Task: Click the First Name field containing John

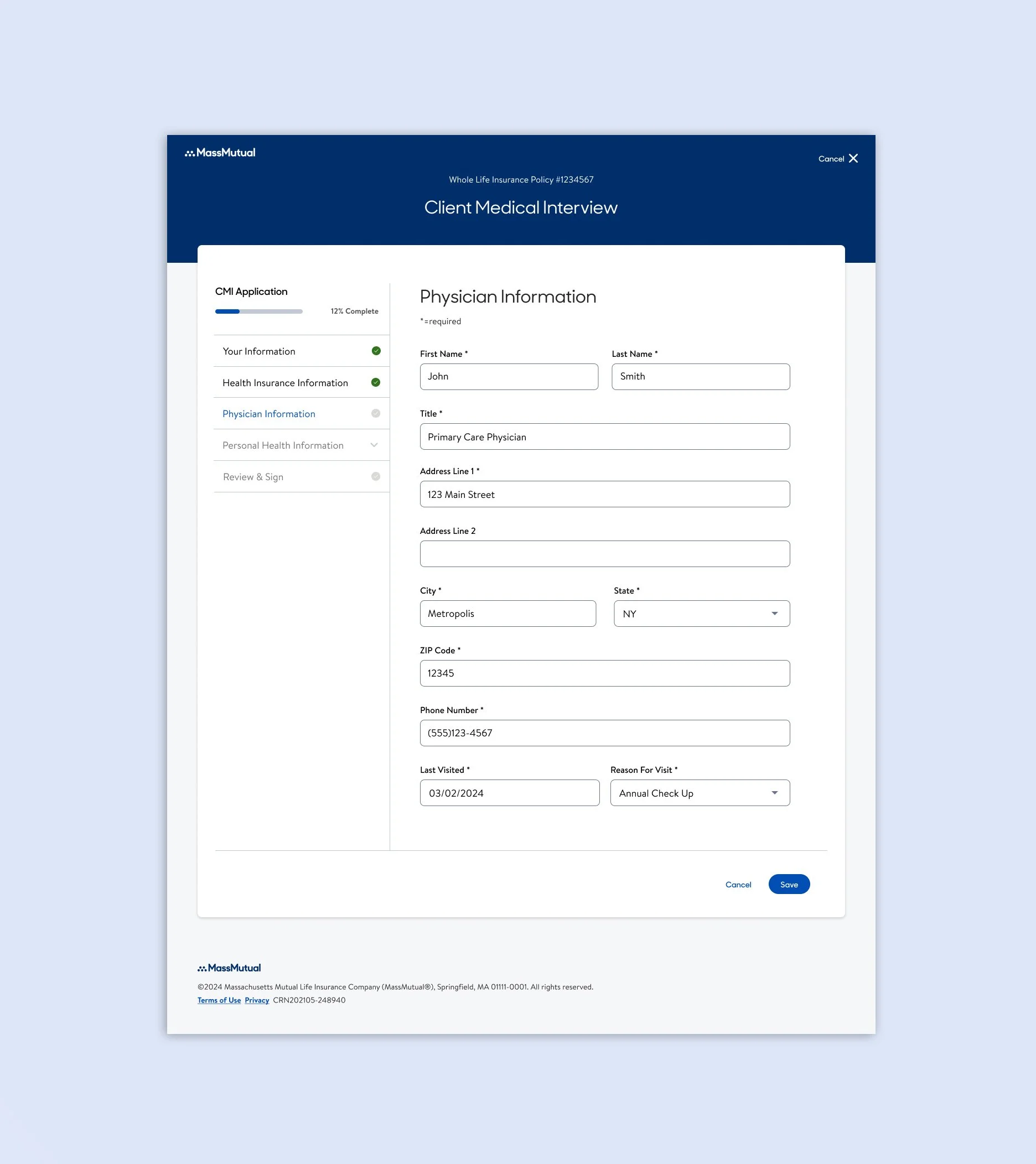Action: pos(509,376)
